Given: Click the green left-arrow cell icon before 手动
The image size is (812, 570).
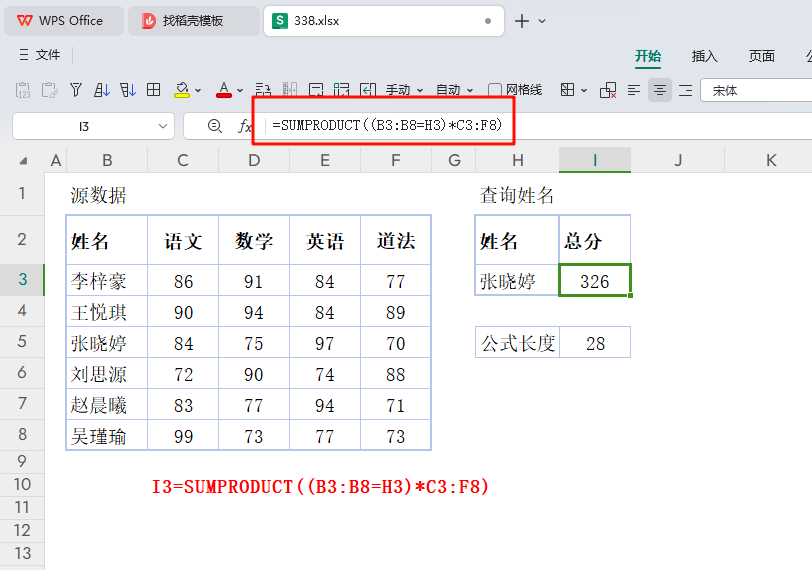Looking at the screenshot, I should coord(368,90).
